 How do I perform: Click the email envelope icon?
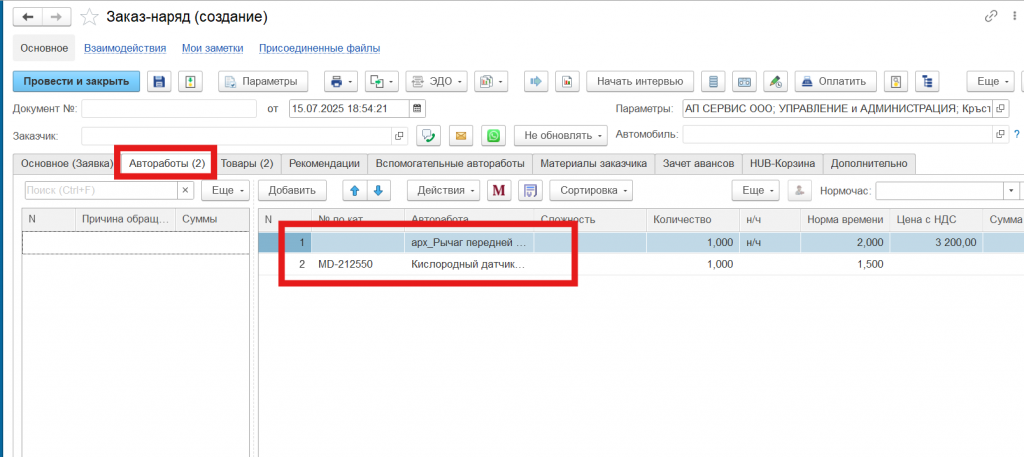pos(461,135)
